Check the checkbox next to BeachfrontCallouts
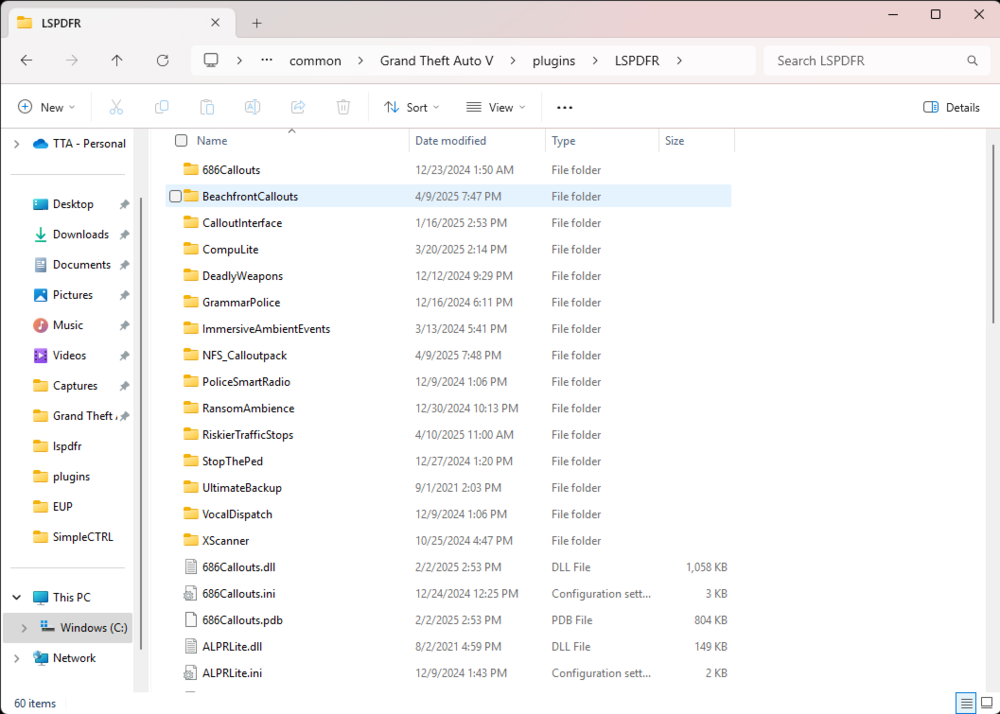 175,196
